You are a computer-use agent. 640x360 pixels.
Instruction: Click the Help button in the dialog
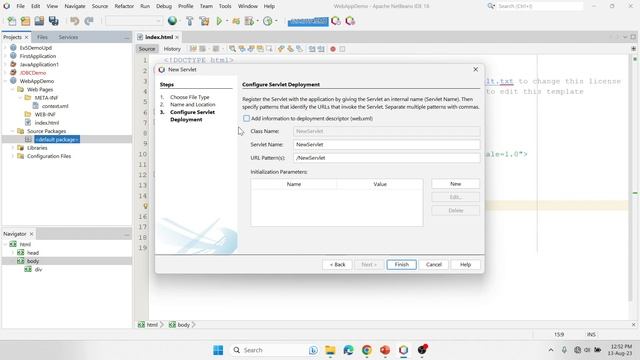[x=465, y=264]
